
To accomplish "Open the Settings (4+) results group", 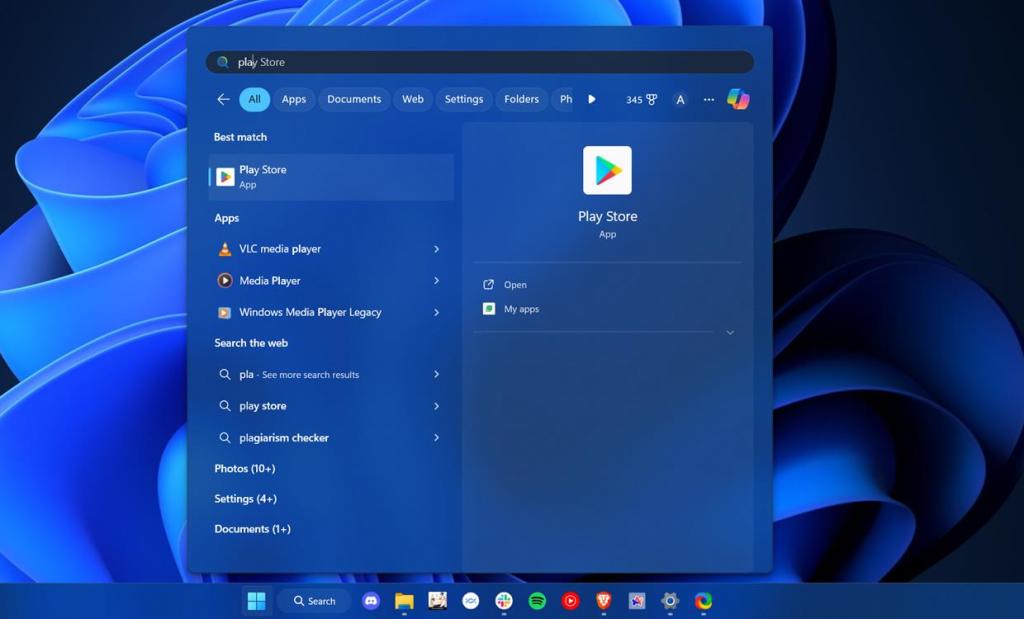I will 246,499.
